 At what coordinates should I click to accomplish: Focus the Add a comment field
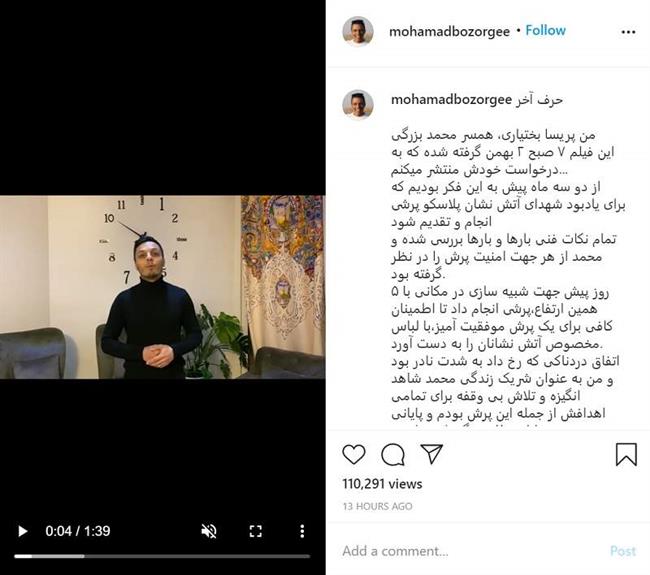click(468, 551)
